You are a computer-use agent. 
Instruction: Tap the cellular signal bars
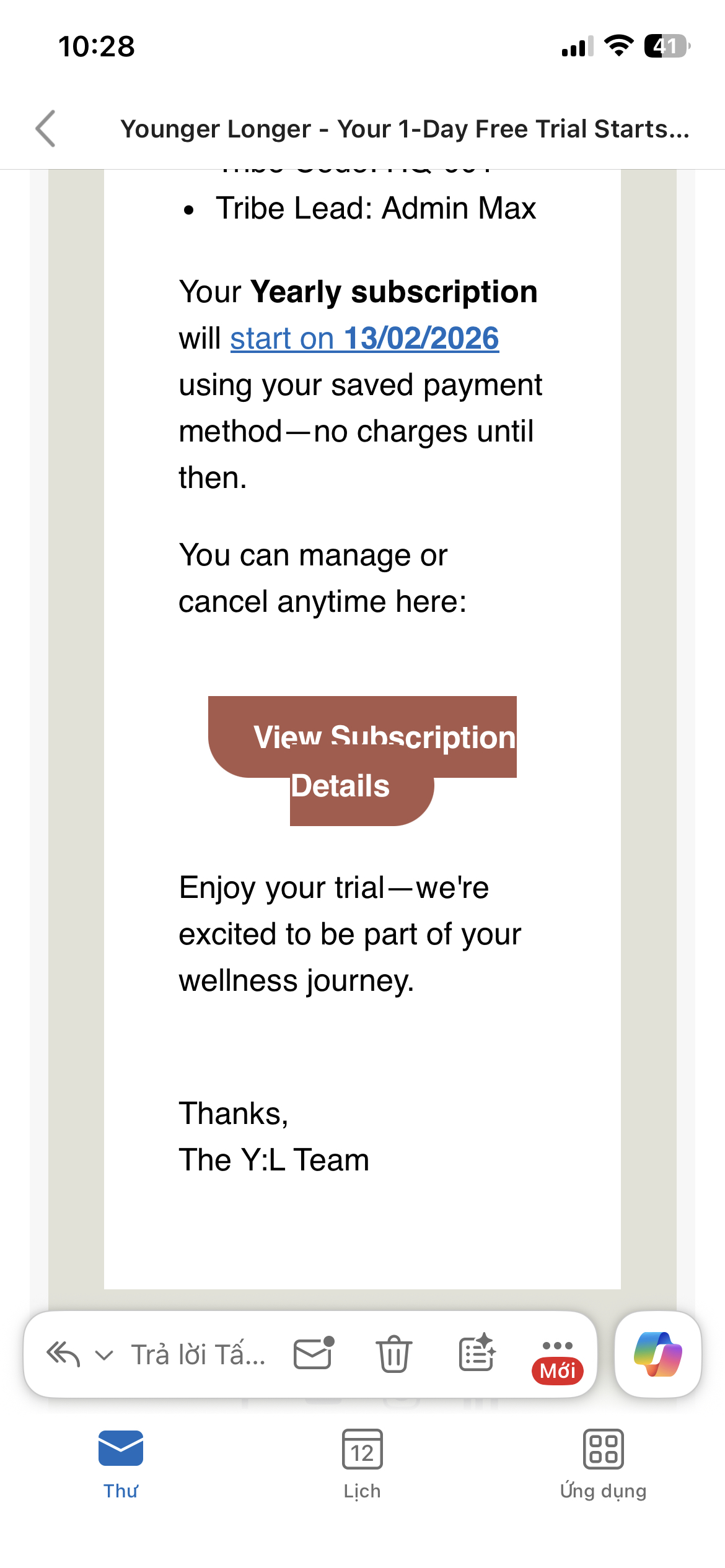577,46
